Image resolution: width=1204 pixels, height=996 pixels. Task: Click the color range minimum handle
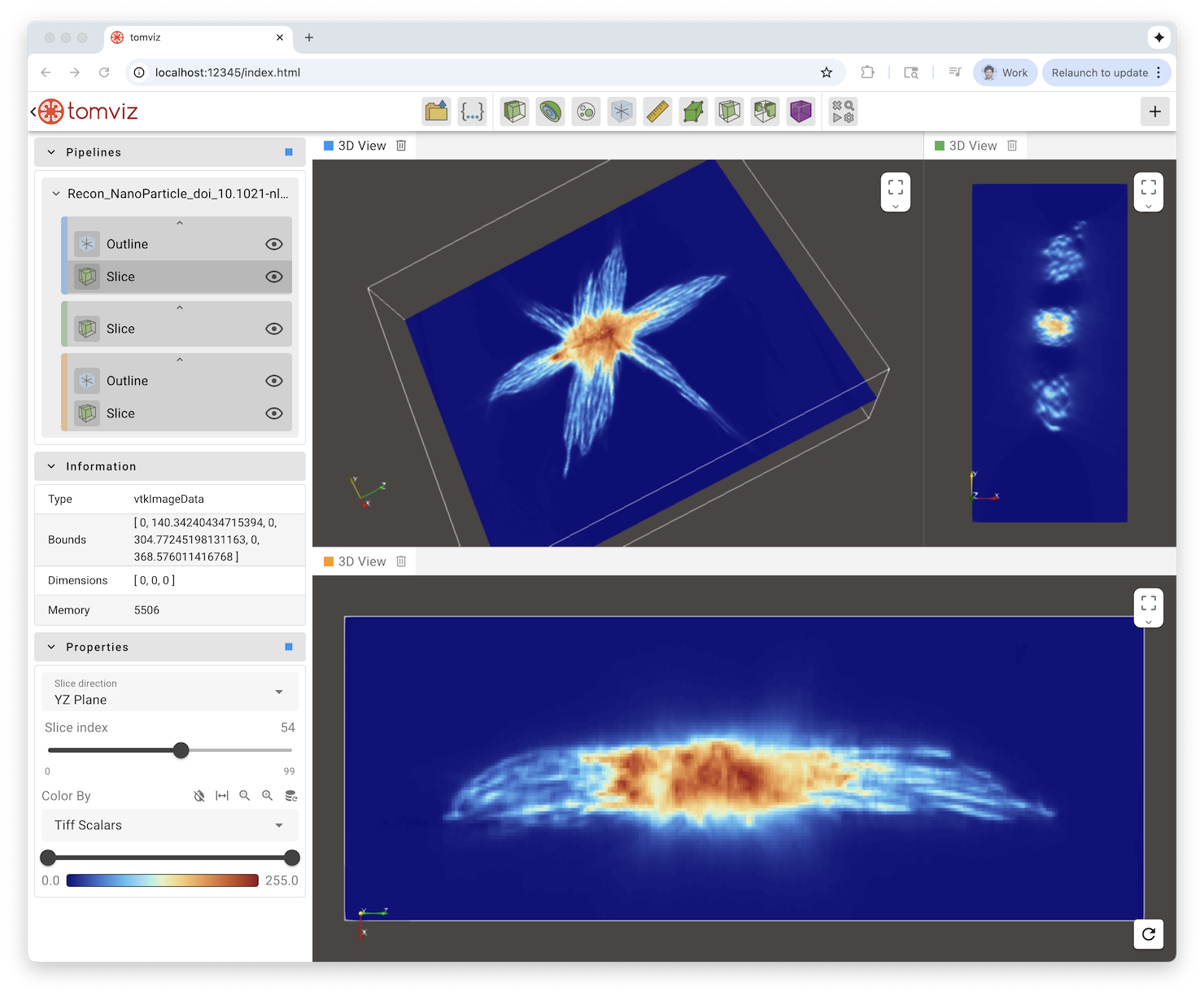48,858
